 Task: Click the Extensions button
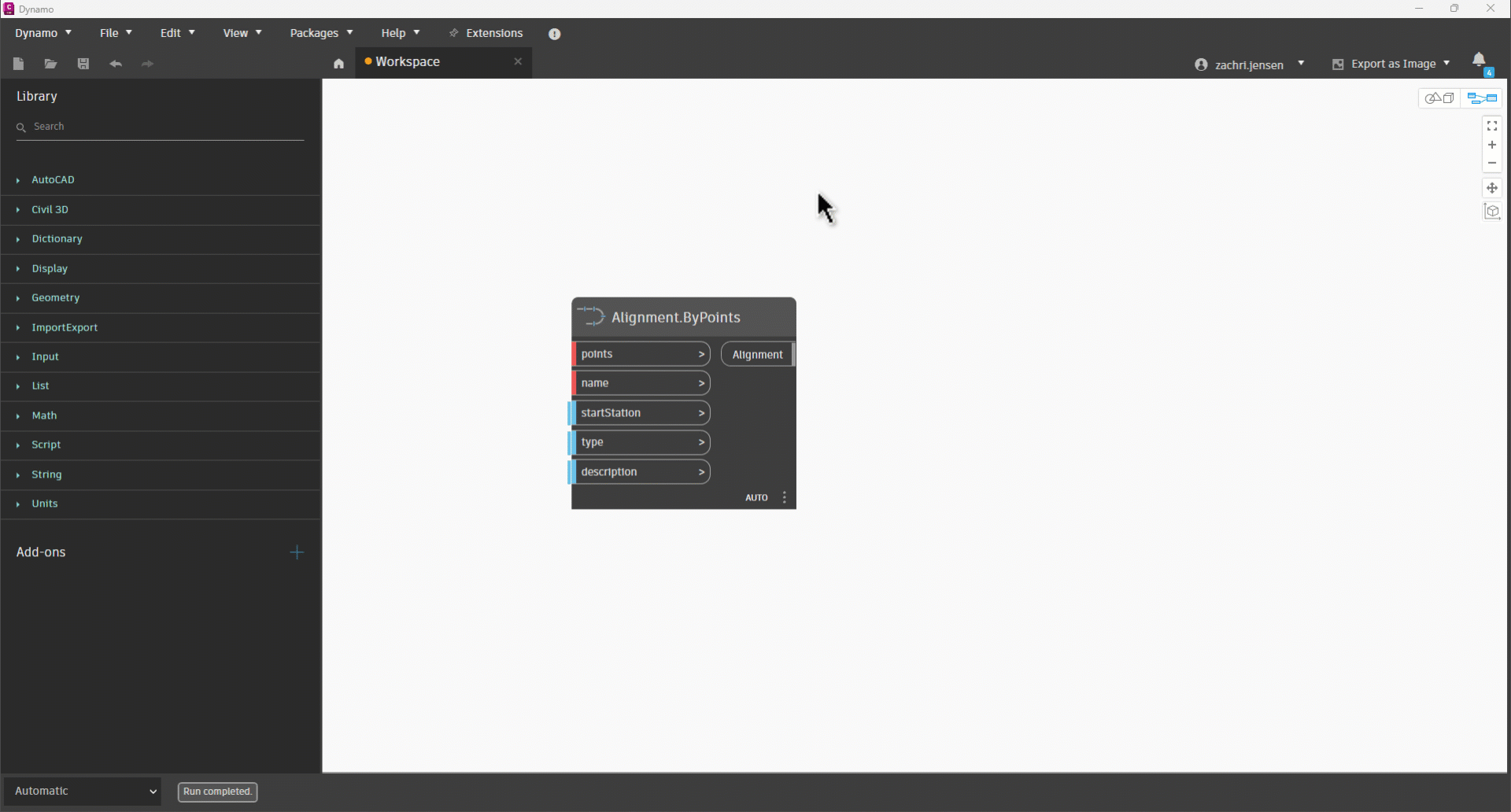click(486, 33)
